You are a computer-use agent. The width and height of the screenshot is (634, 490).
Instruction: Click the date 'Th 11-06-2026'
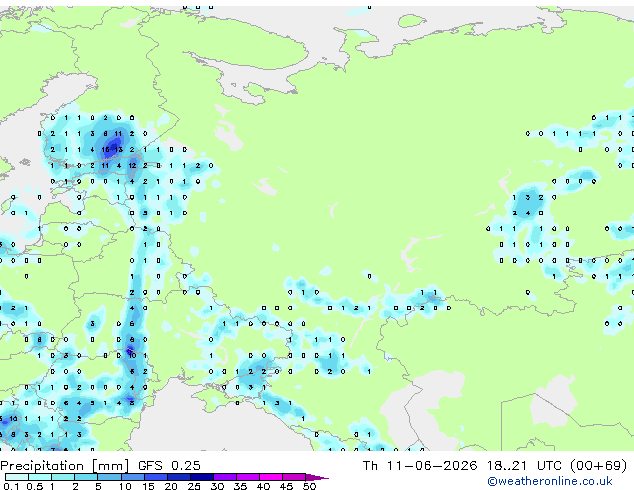coord(420,466)
